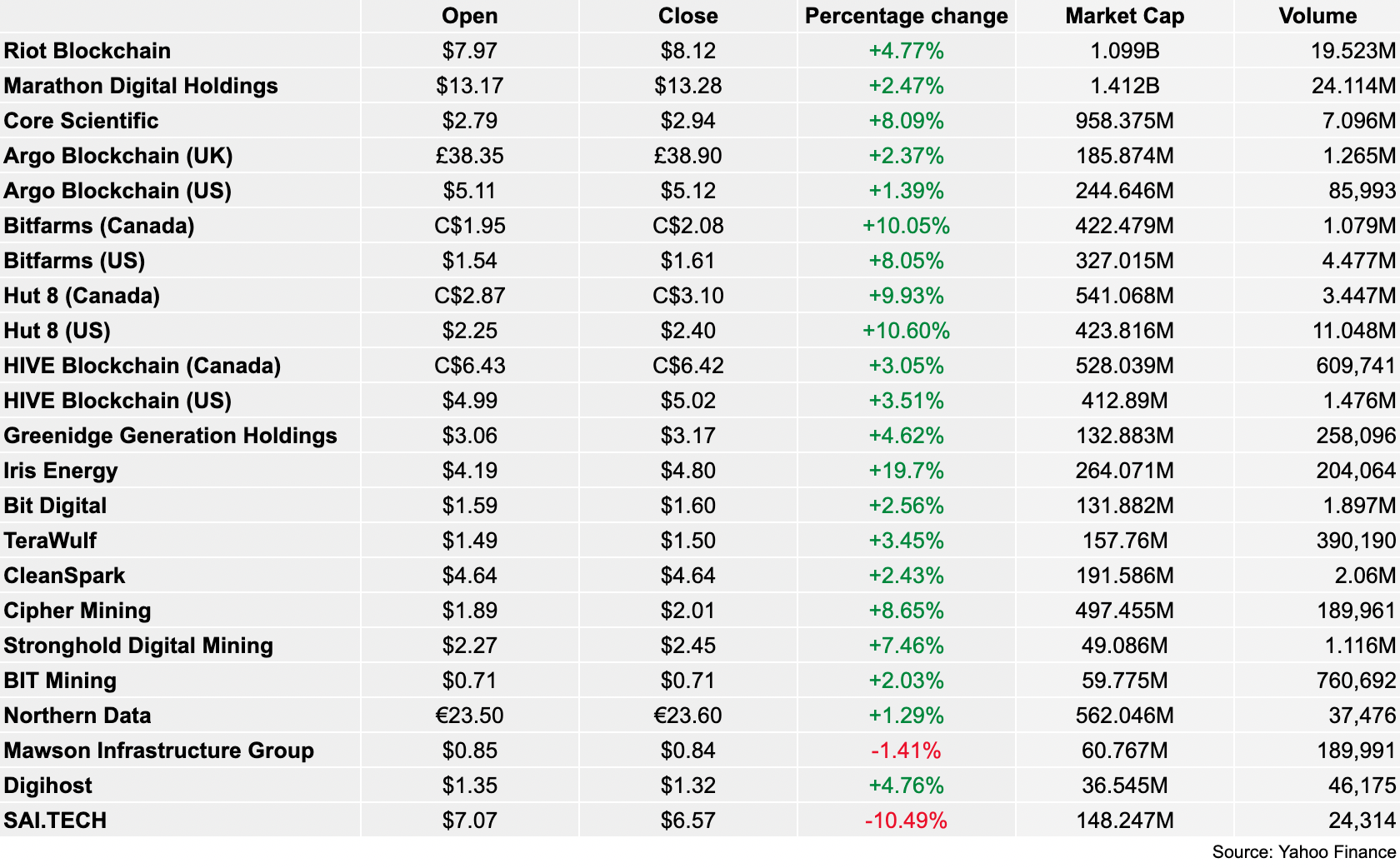Select Iris Energy's +19.7% change cell

pyautogui.click(x=906, y=471)
